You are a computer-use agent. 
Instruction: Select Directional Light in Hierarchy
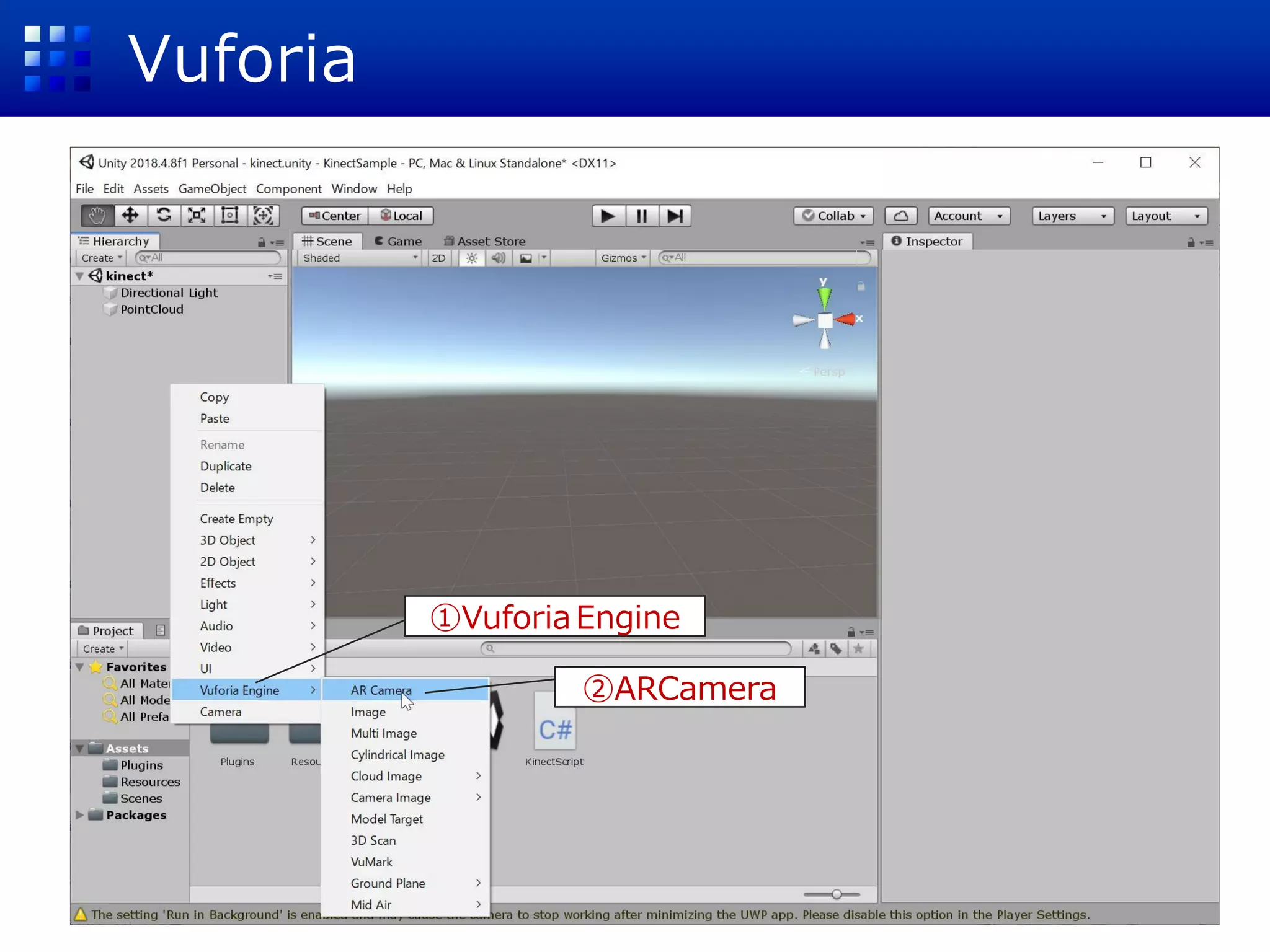(x=169, y=293)
